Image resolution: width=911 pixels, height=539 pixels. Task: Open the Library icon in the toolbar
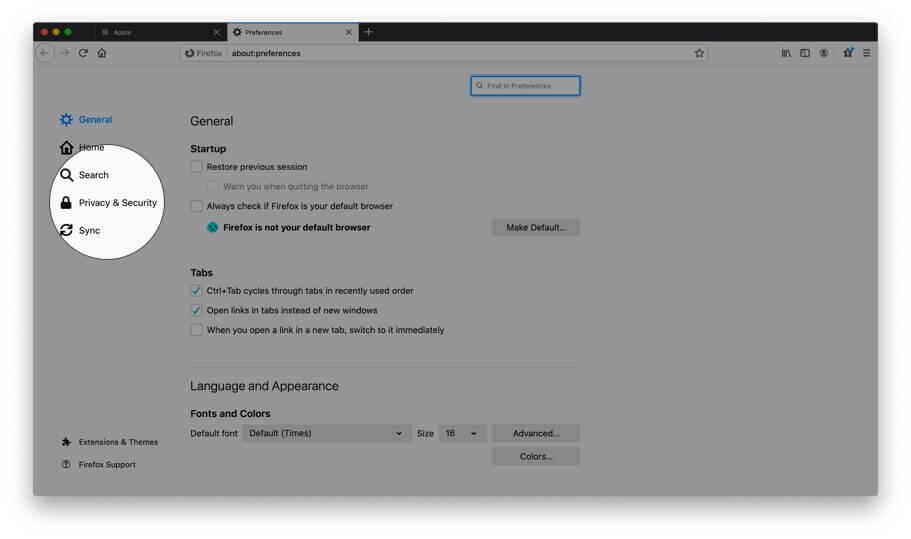click(x=786, y=53)
